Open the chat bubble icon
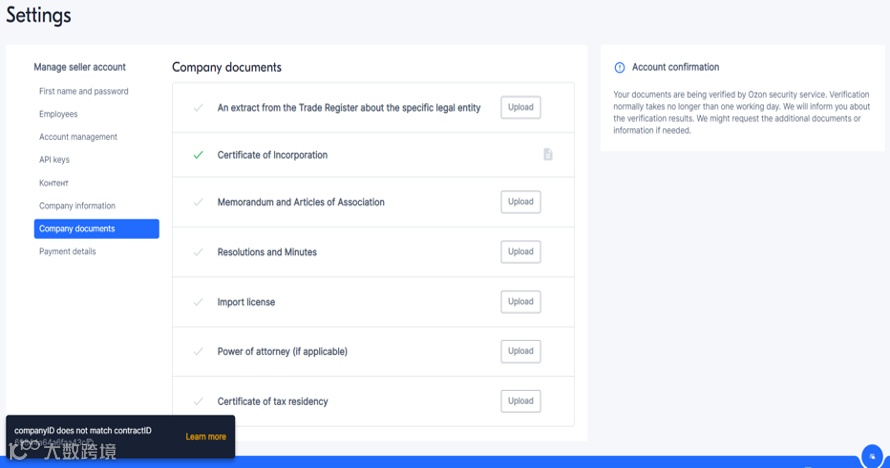The width and height of the screenshot is (890, 468). 872,456
